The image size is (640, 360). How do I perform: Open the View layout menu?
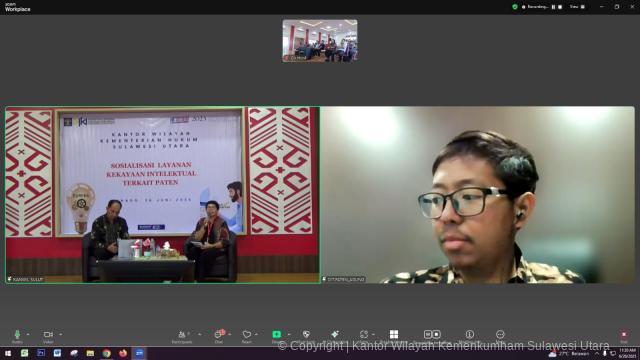[577, 7]
